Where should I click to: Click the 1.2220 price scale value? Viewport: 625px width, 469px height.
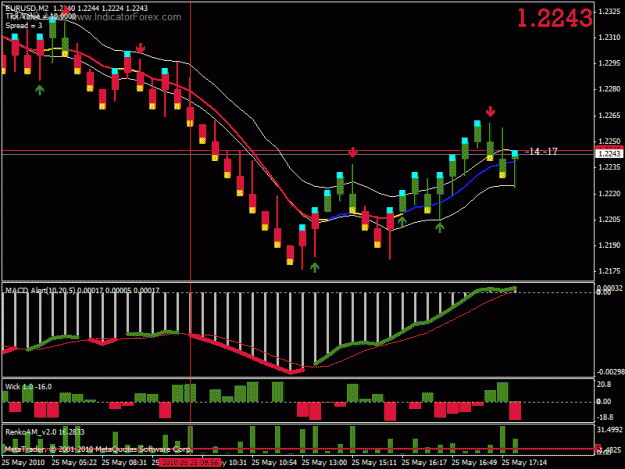point(610,194)
